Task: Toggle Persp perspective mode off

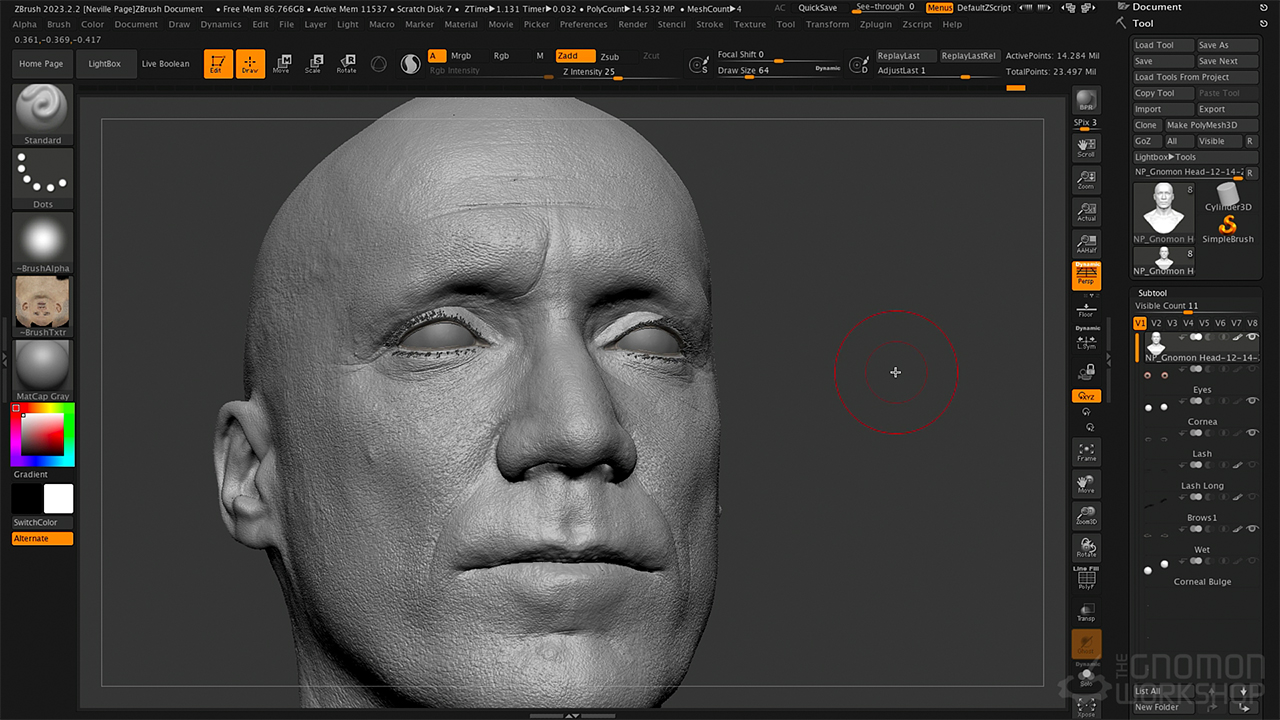Action: [1086, 276]
